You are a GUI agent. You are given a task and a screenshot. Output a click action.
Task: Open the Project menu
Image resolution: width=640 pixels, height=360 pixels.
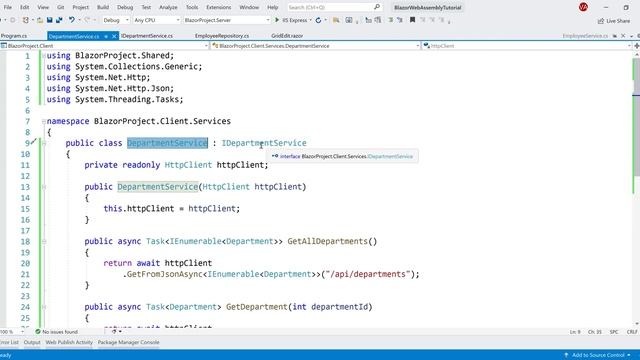pos(80,7)
